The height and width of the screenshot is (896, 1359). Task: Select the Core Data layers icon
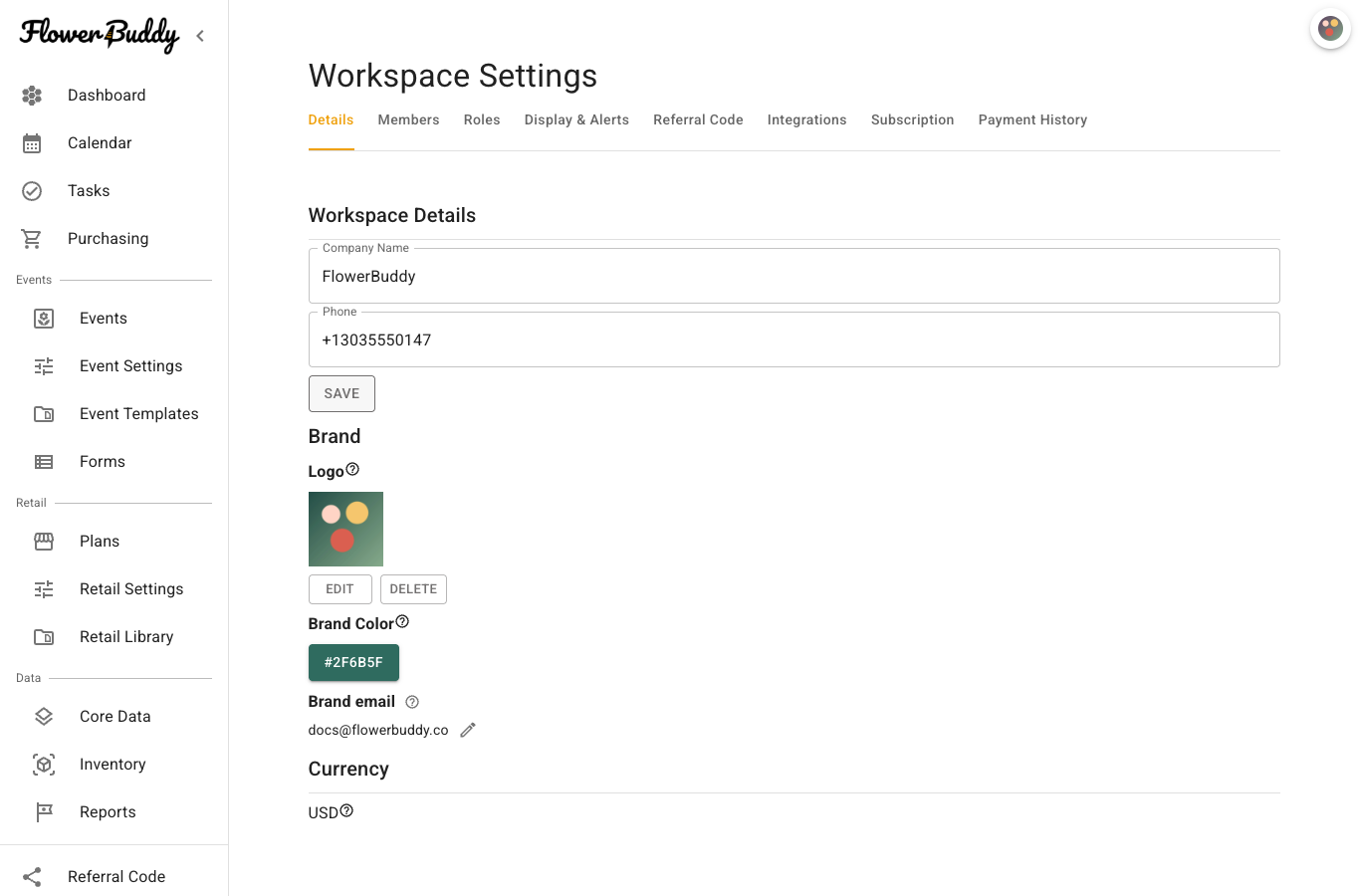click(44, 717)
